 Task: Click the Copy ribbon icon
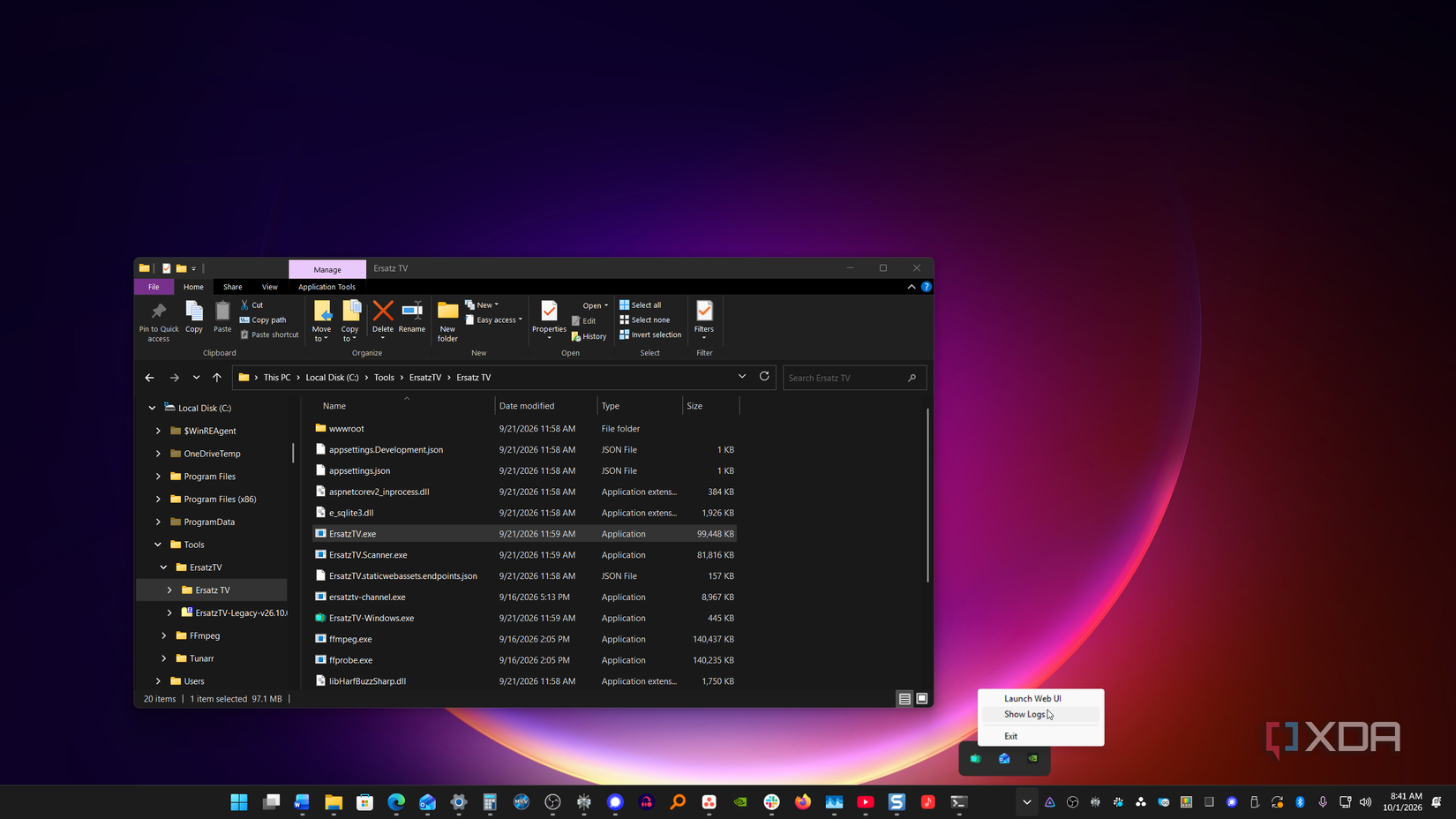(194, 317)
